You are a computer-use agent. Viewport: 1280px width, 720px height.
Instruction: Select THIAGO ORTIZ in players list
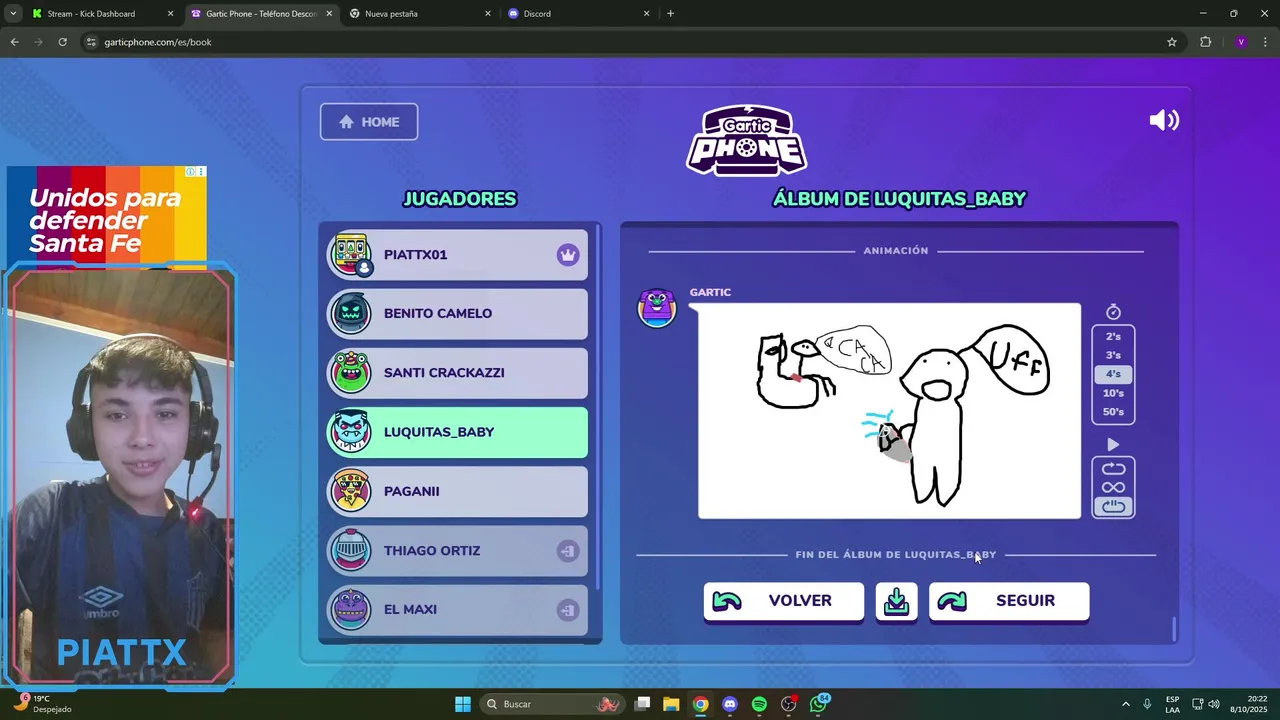458,551
